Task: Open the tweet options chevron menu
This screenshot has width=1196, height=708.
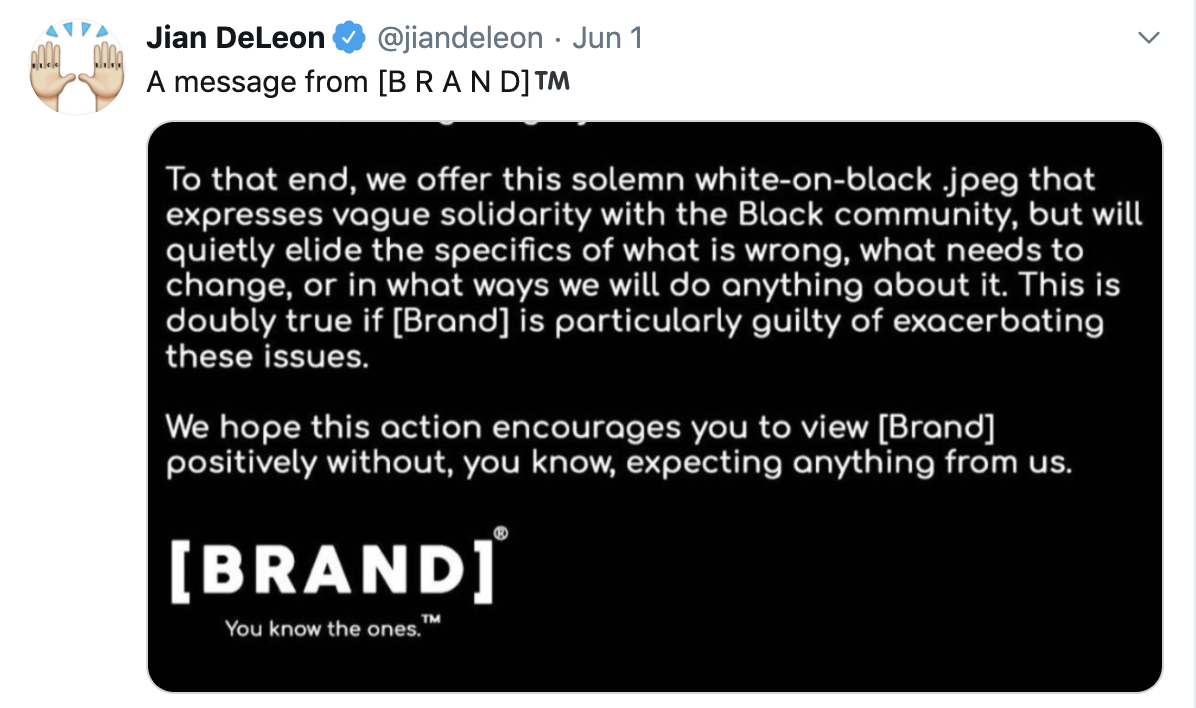Action: pyautogui.click(x=1149, y=39)
